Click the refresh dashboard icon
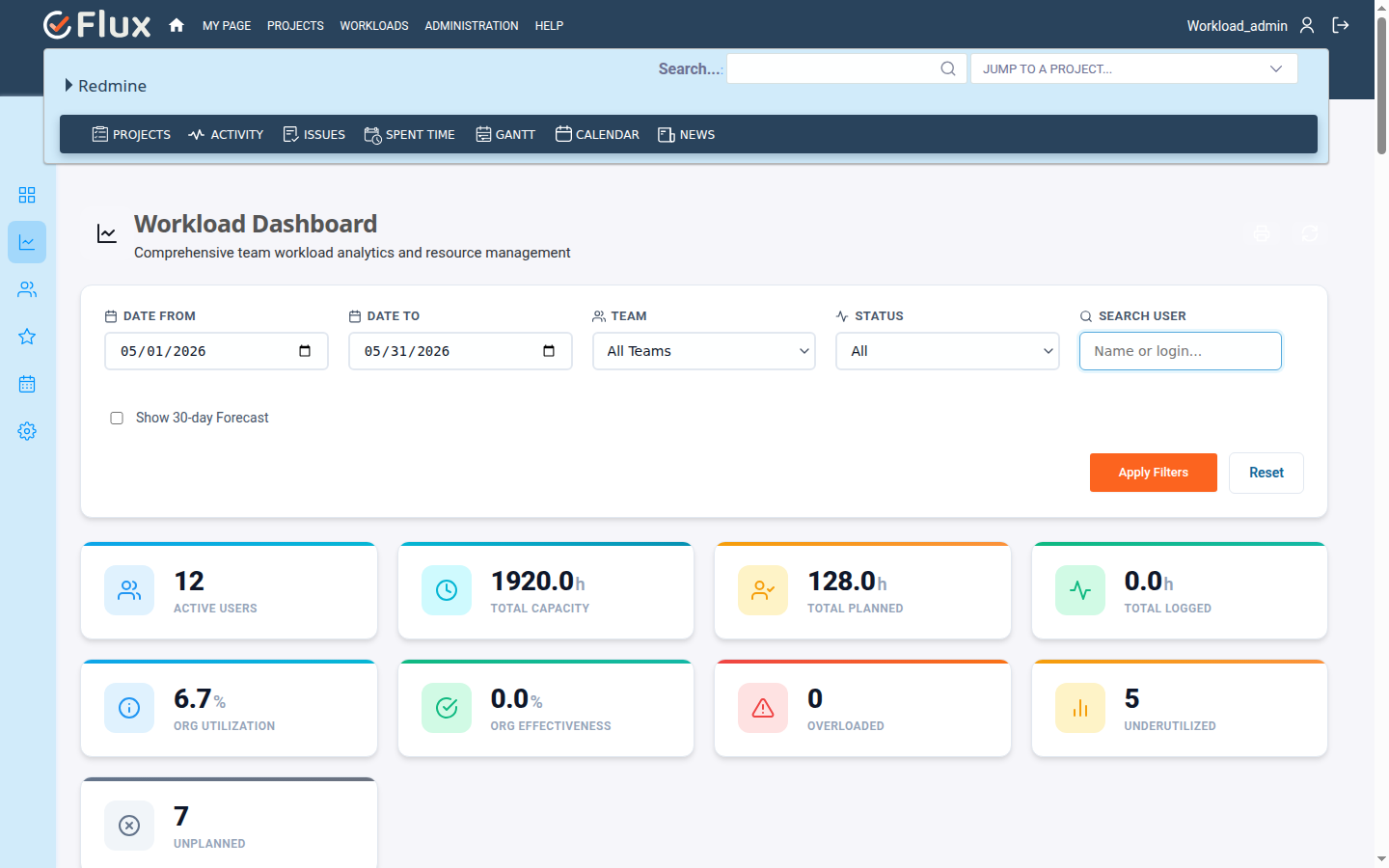The image size is (1389, 868). [x=1309, y=233]
